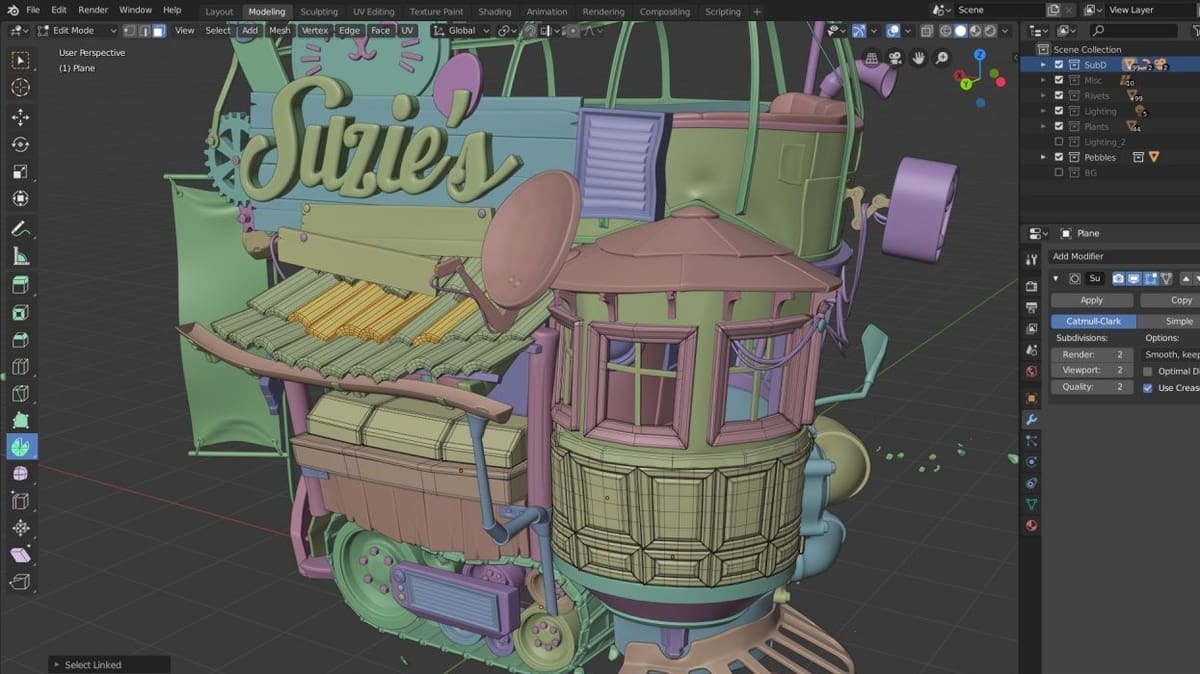1200x674 pixels.
Task: Switch to face select mode
Action: point(158,30)
